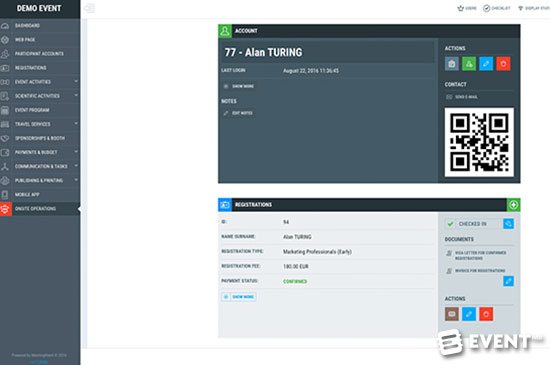The height and width of the screenshot is (365, 550).
Task: Click the '77 - Alan TURING' heading
Action: [x=263, y=52]
